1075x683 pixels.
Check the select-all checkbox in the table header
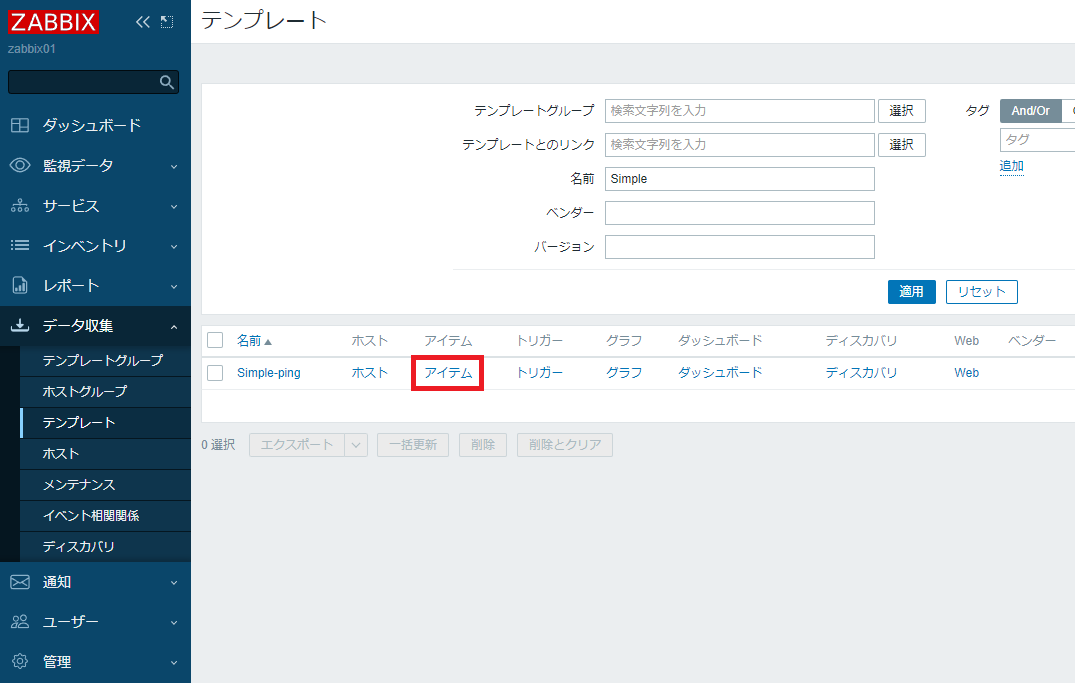tap(215, 339)
